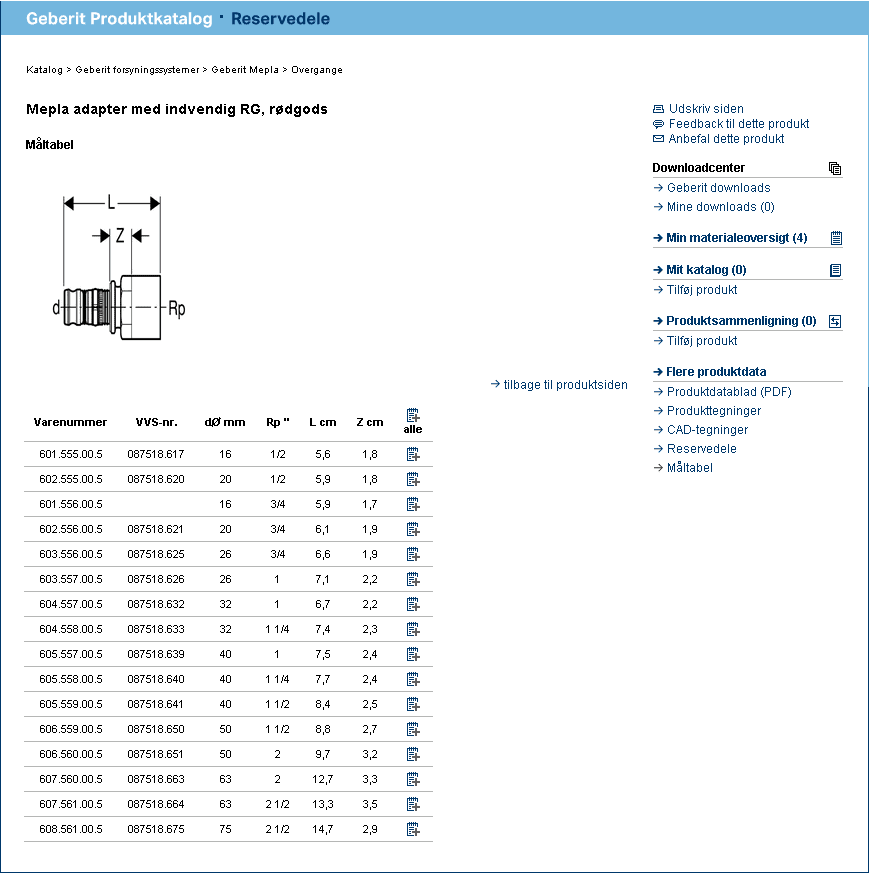
Task: Add item 607.561.00.5 to material list
Action: click(x=413, y=805)
